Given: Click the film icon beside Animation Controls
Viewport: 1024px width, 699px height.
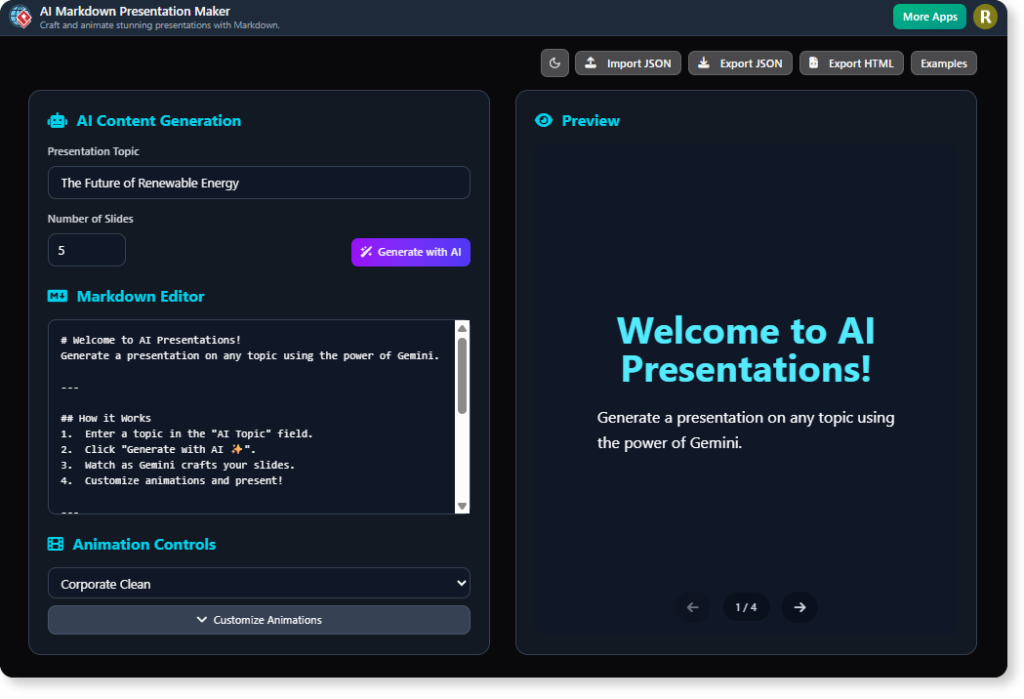Looking at the screenshot, I should click(57, 544).
